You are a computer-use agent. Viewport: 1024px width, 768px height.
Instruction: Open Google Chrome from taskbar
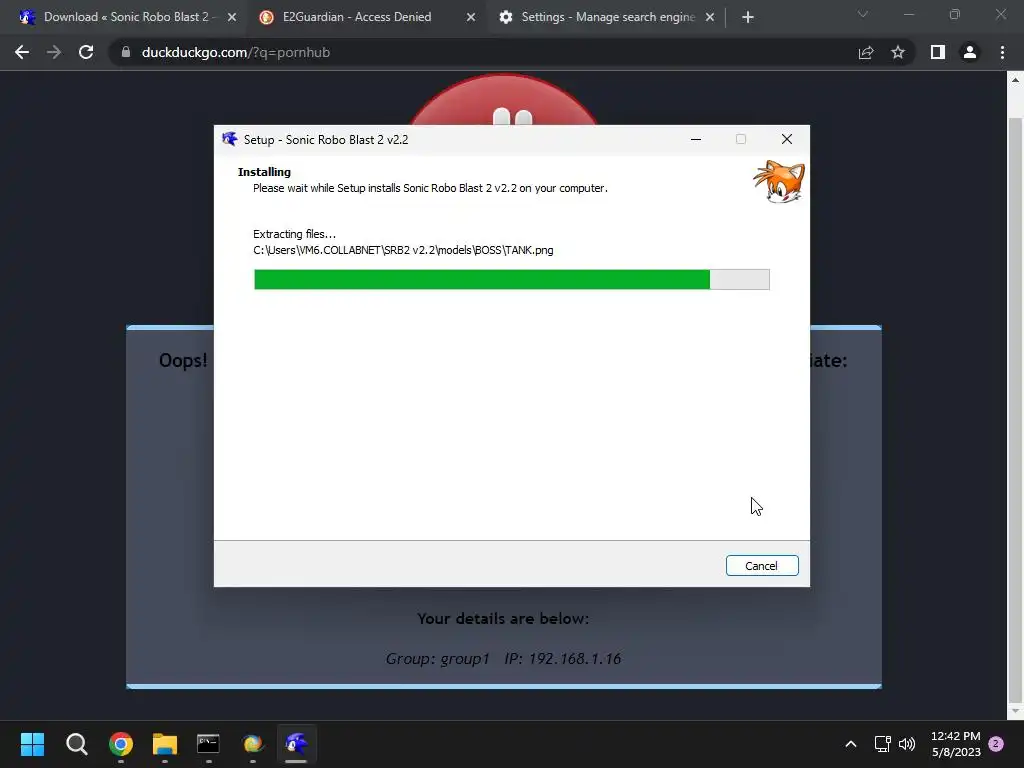pyautogui.click(x=121, y=744)
